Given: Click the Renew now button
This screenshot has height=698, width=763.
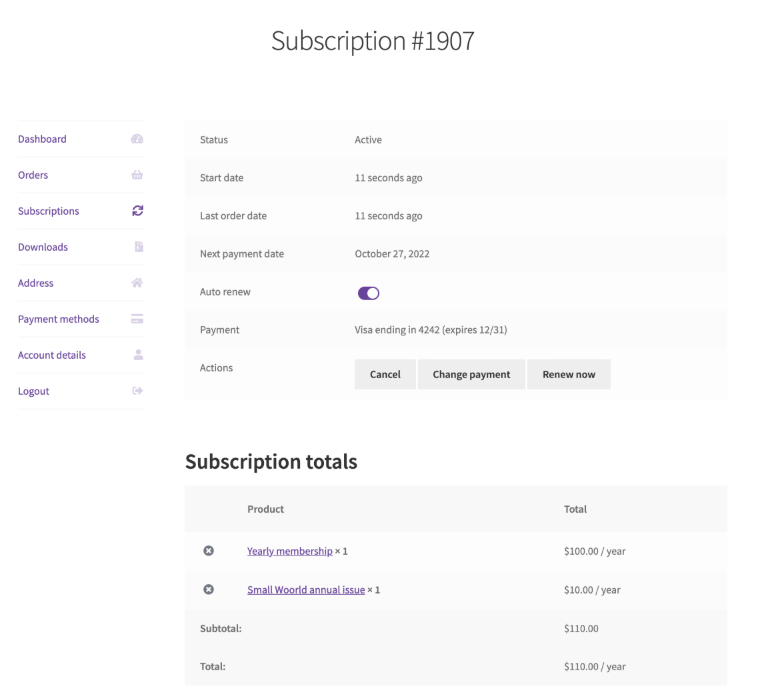Looking at the screenshot, I should [568, 374].
